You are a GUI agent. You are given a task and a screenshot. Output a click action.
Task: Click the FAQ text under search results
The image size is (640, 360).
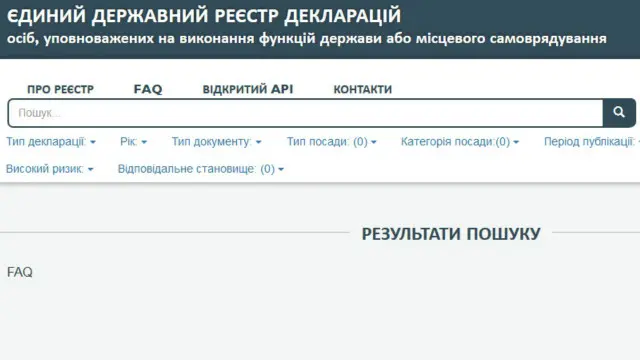pos(20,272)
